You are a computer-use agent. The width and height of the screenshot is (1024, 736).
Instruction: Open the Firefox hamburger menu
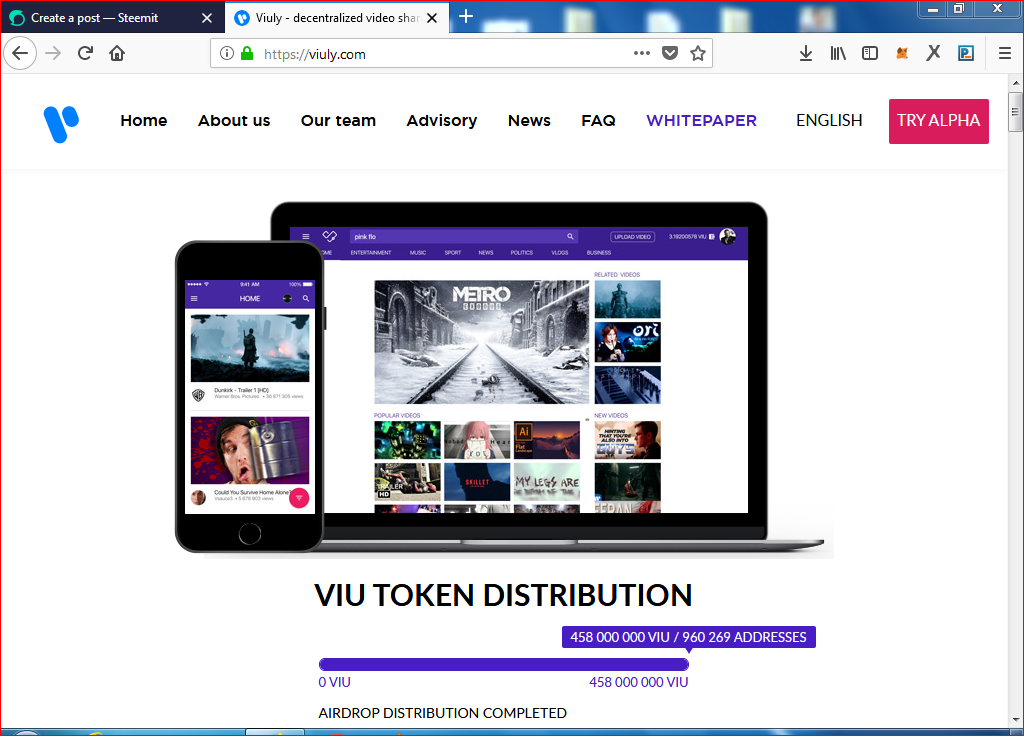(1005, 54)
